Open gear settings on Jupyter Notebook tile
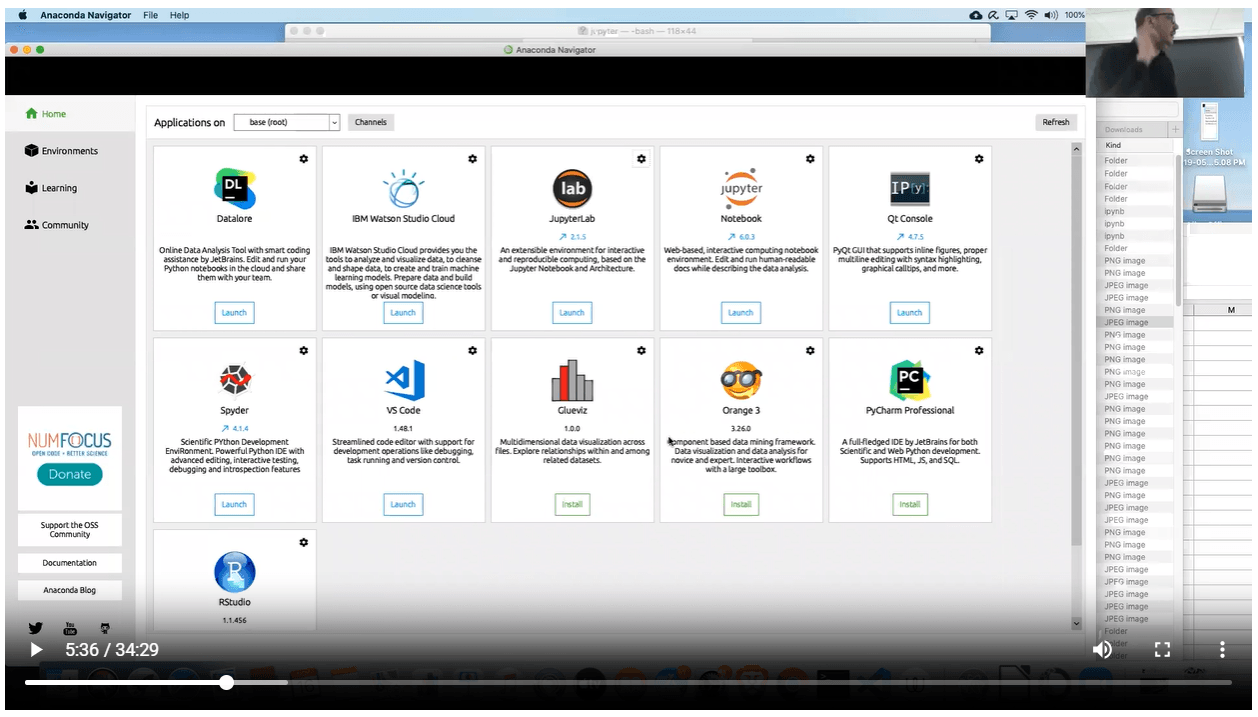Image resolution: width=1258 pixels, height=717 pixels. [810, 159]
